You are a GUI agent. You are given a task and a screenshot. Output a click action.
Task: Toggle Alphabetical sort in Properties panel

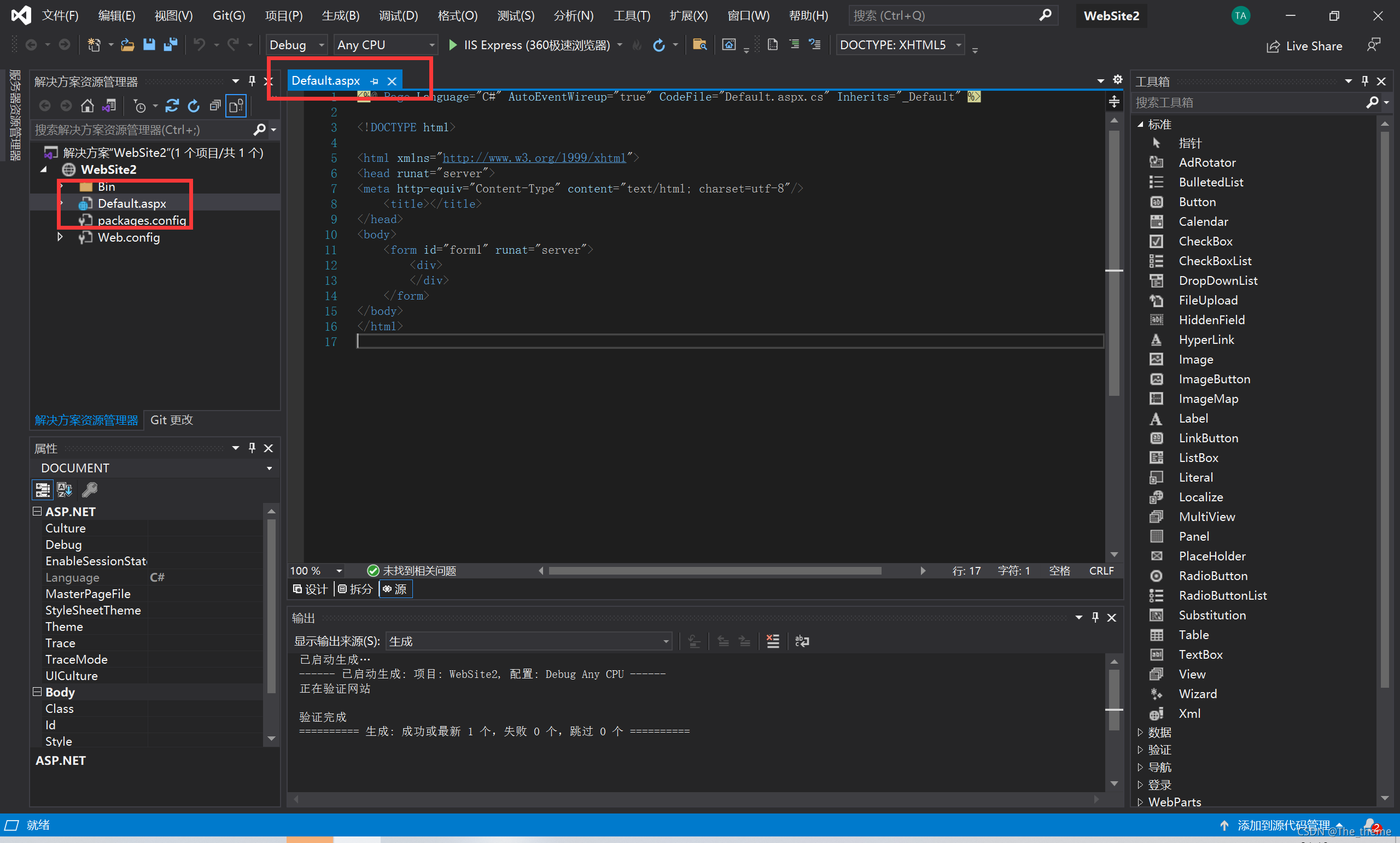(x=65, y=490)
